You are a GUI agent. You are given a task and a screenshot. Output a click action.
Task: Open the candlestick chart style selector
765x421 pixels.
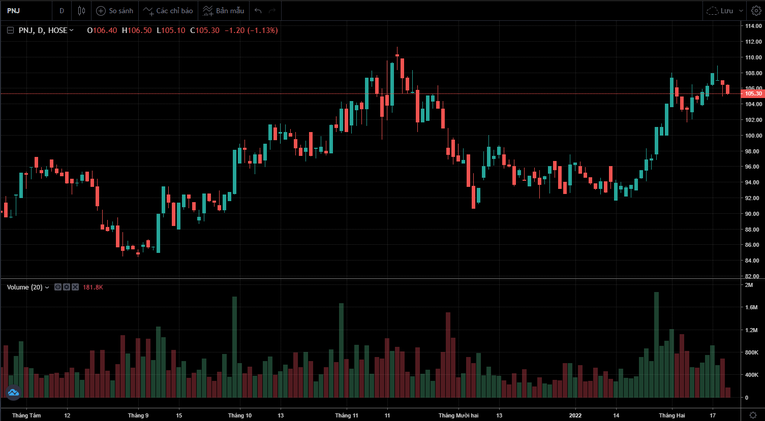point(82,11)
